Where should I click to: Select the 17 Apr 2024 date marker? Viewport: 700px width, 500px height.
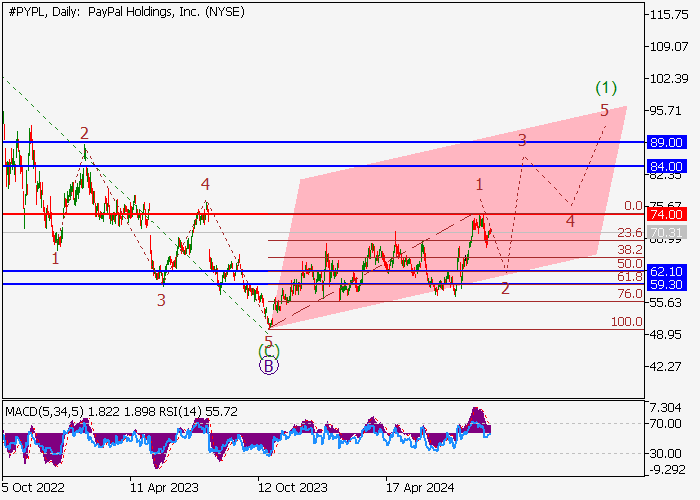(x=420, y=487)
